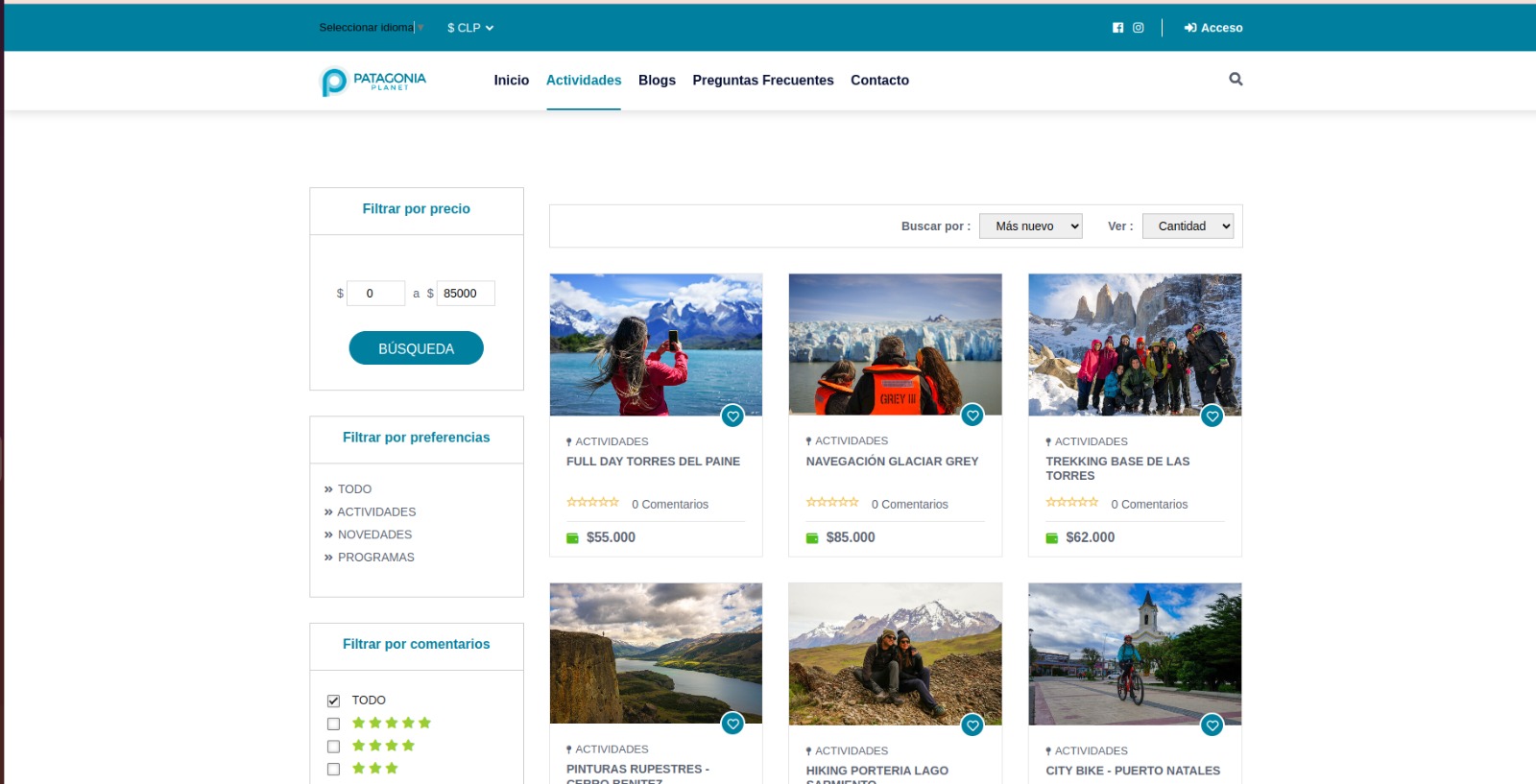Enable the four-star rating checkbox

pos(334,747)
